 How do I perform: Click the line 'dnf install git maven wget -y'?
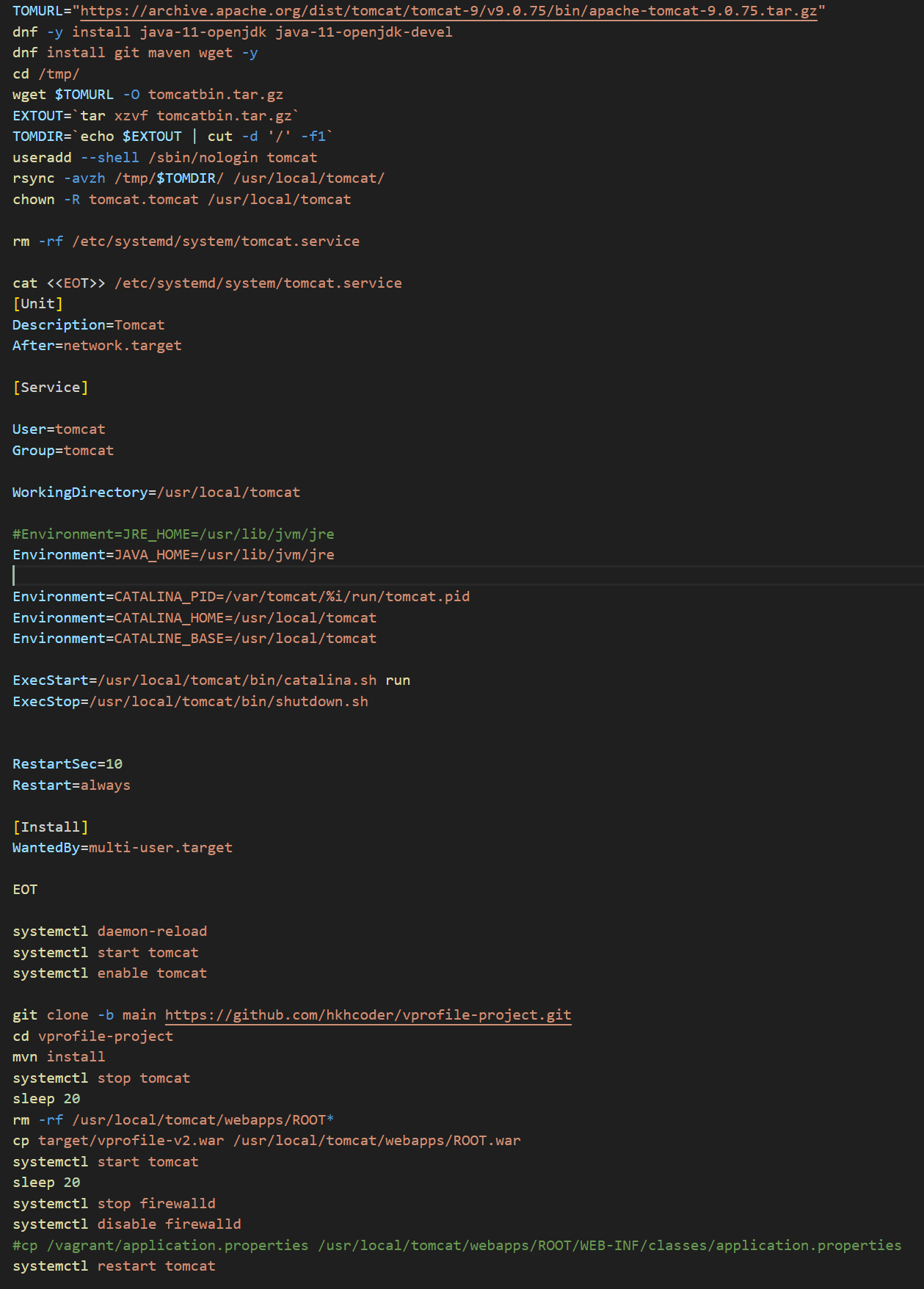pos(135,53)
